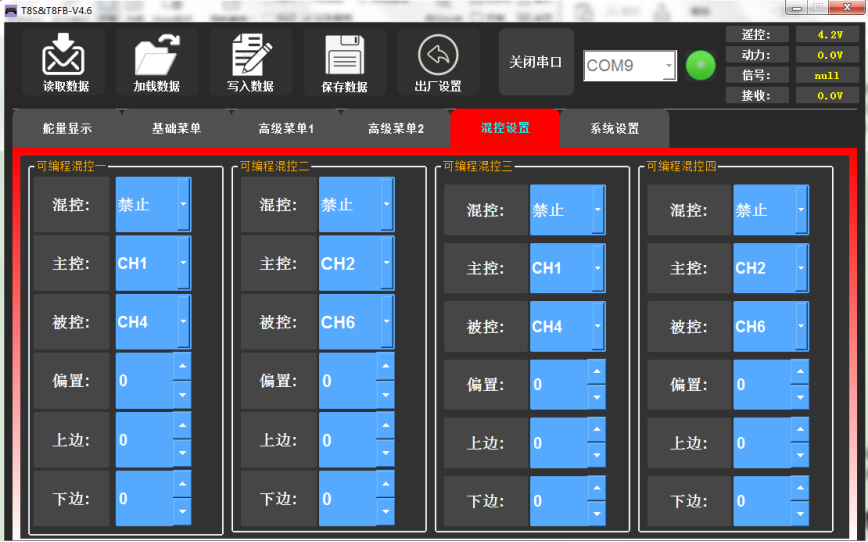This screenshot has width=868, height=542.
Task: Click the 偏置 value field in mix three
Action: 558,385
